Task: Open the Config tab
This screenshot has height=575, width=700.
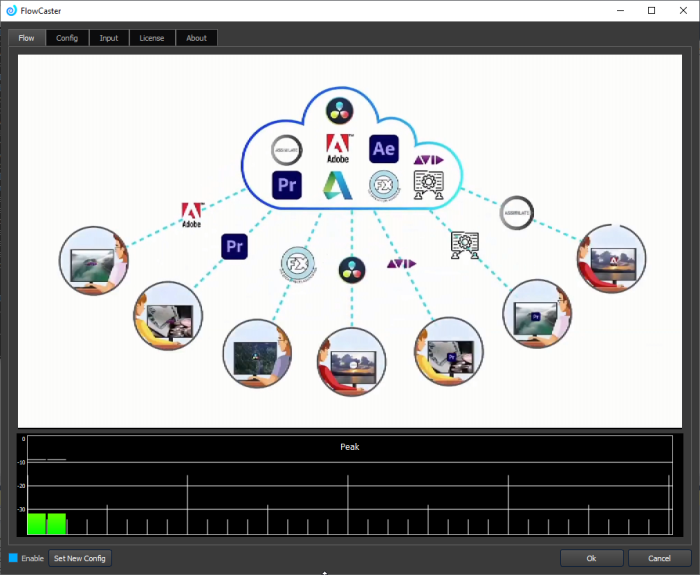Action: click(x=67, y=38)
